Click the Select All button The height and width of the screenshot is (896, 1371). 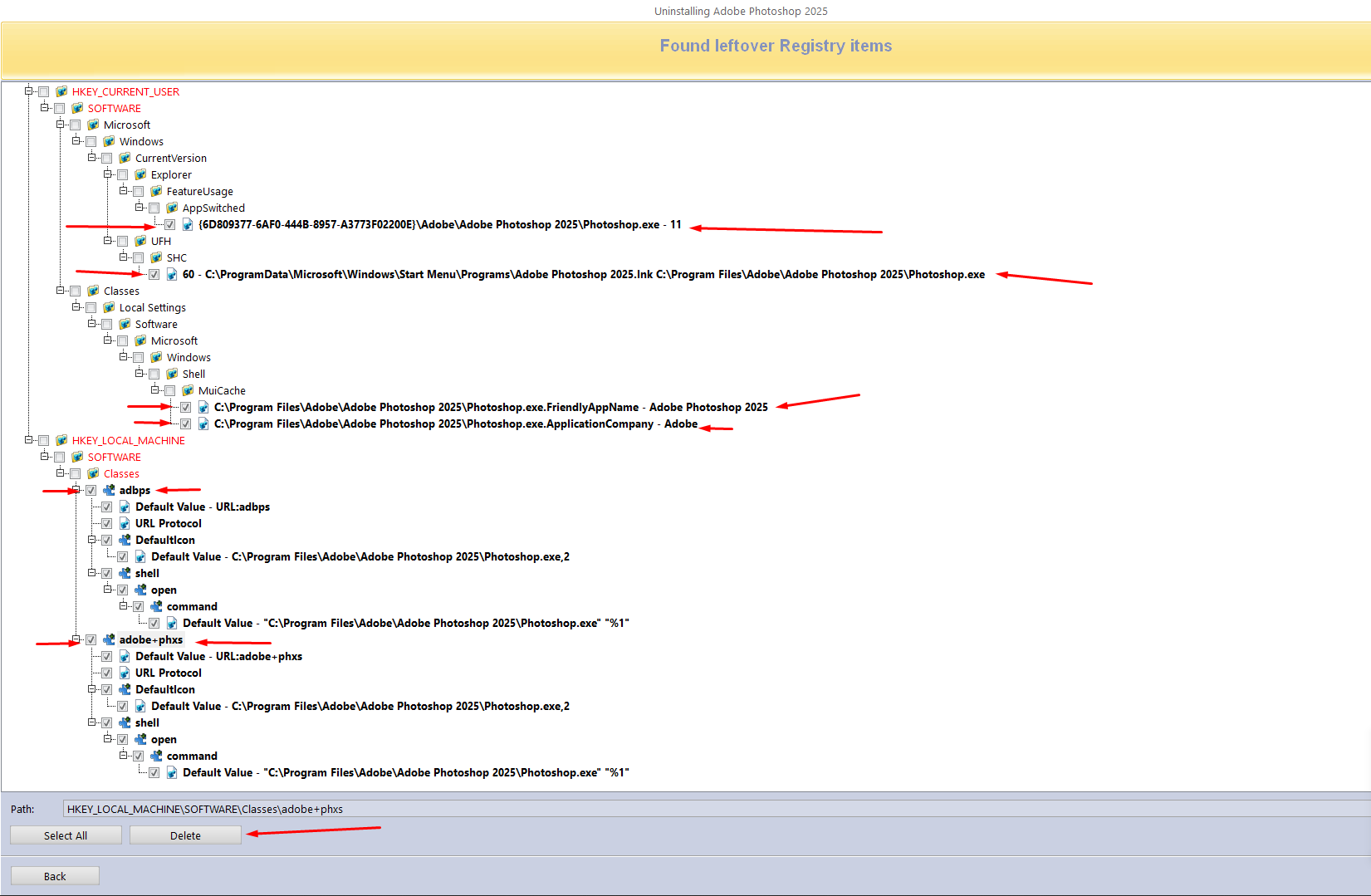(x=66, y=835)
